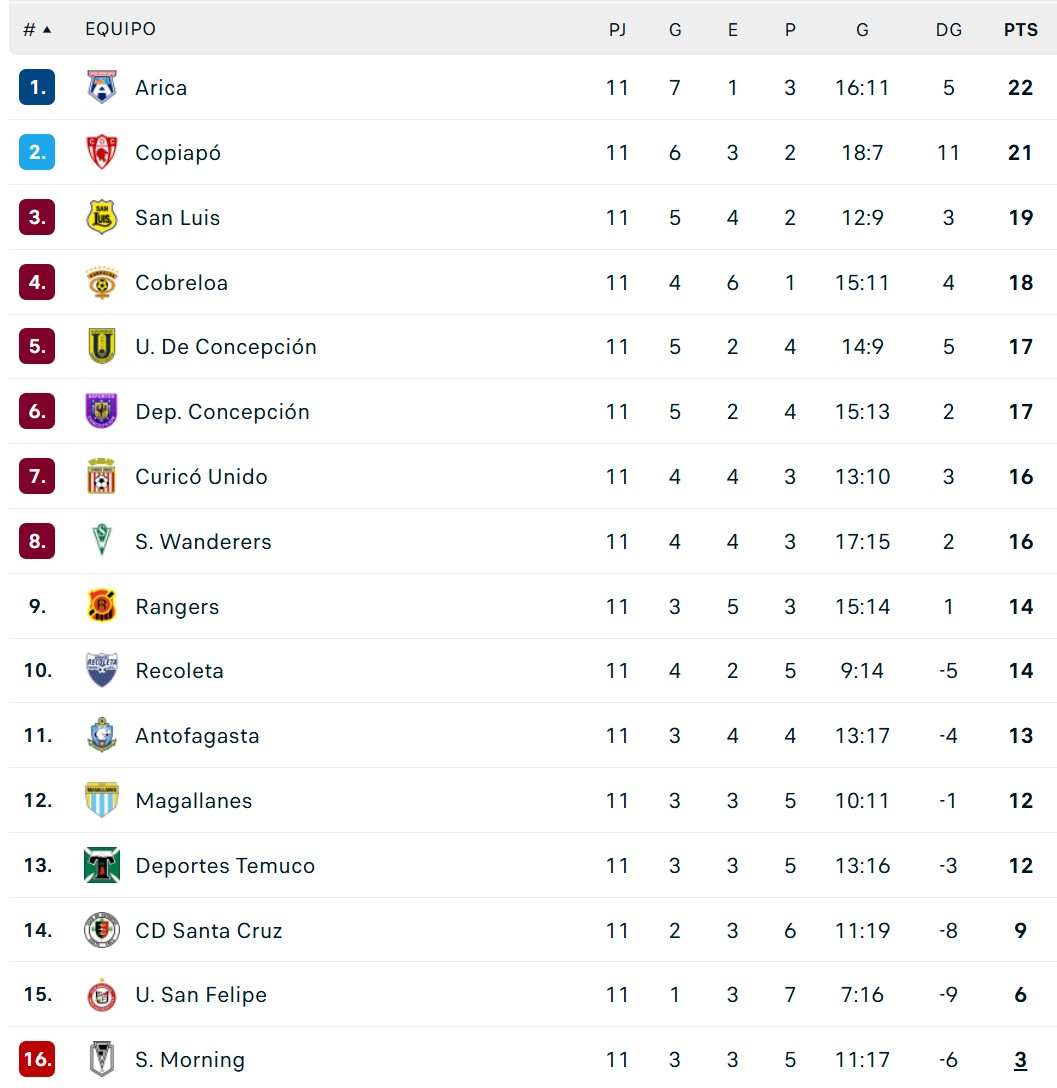Select the S. Wanderers green crest
The image size is (1057, 1088).
pos(101,541)
